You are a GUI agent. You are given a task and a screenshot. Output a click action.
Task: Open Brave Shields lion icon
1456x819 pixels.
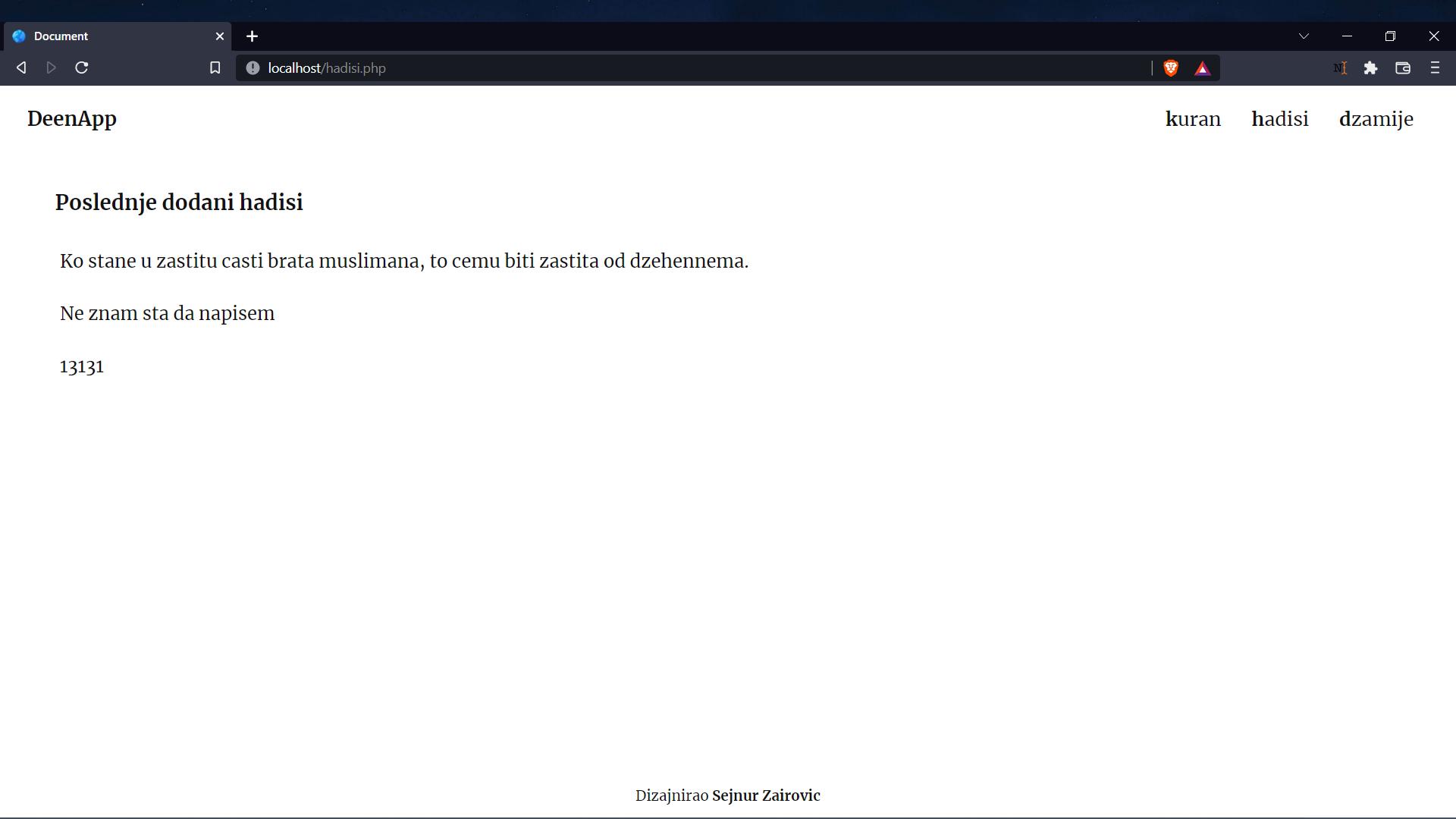1171,68
